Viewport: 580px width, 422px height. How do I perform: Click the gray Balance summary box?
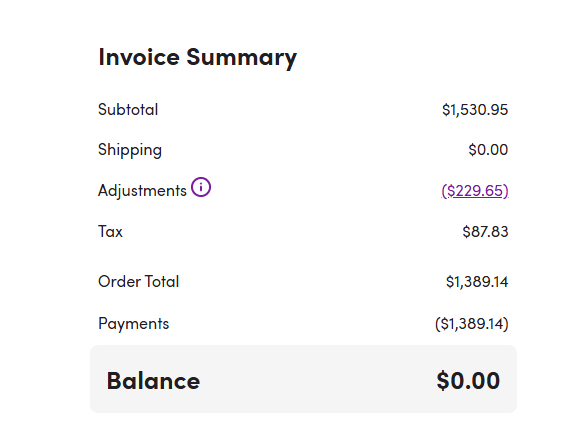pyautogui.click(x=303, y=379)
